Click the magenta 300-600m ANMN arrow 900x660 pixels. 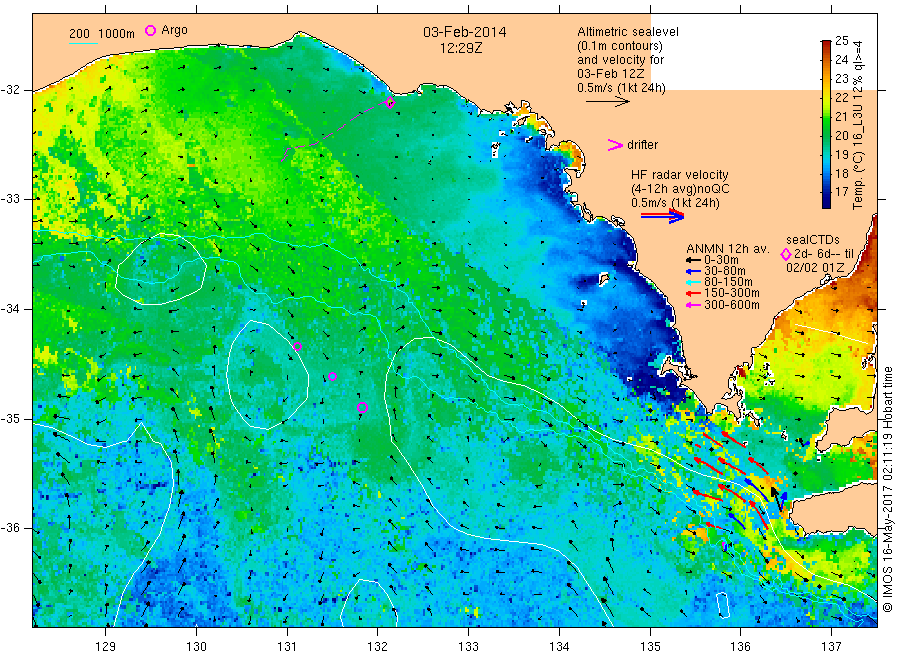point(693,305)
